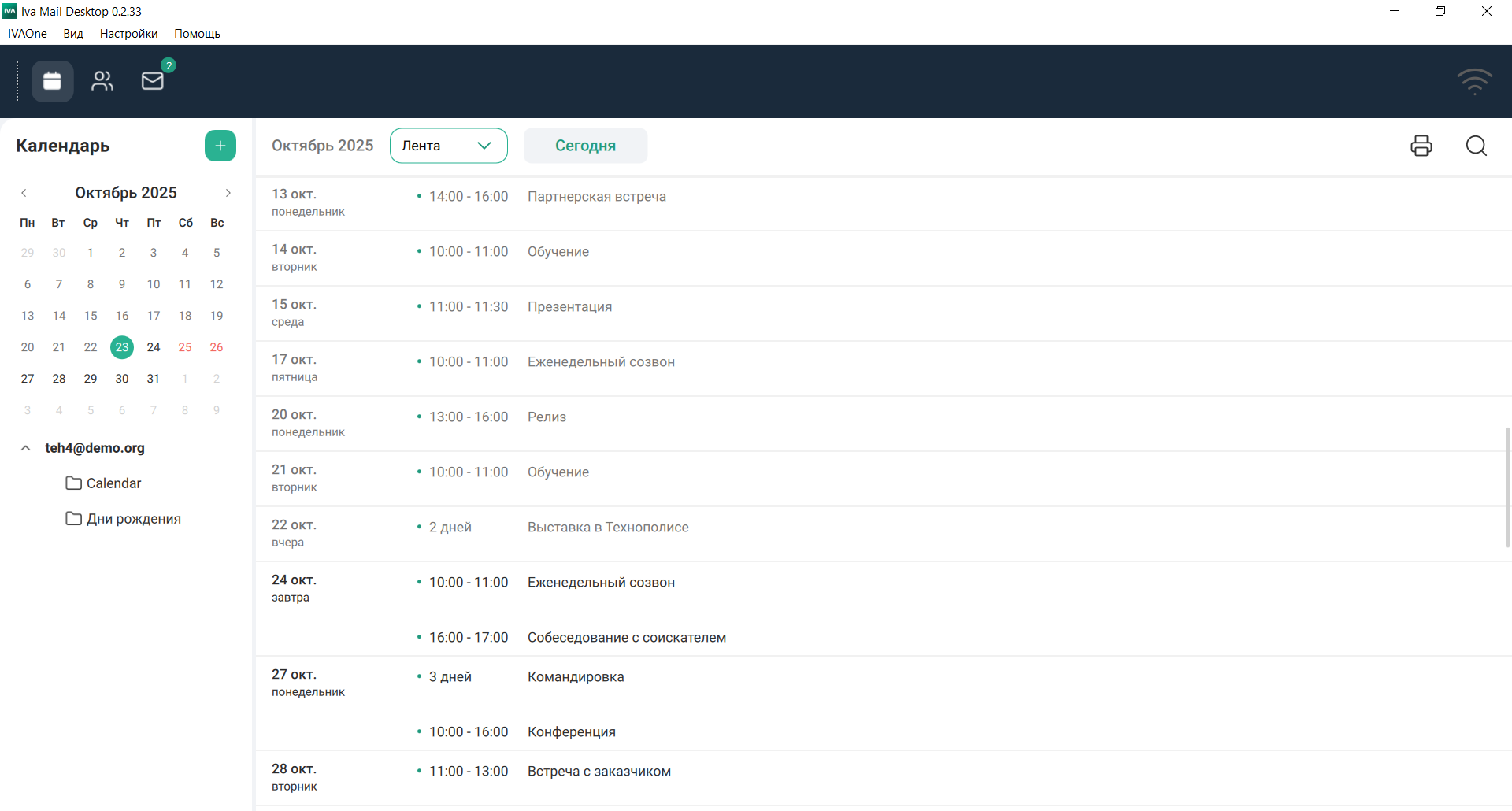1512x811 pixels.
Task: Click the print calendar icon
Action: (1421, 146)
